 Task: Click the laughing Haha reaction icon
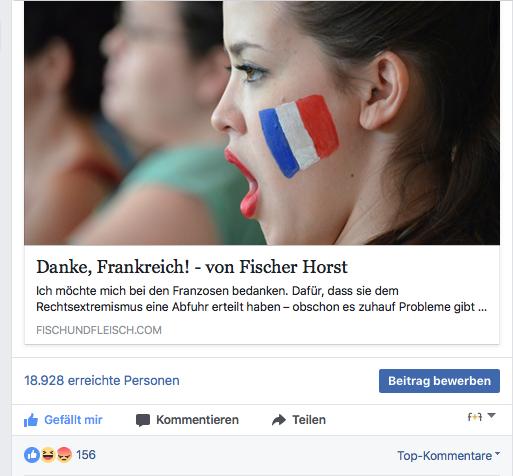48,455
